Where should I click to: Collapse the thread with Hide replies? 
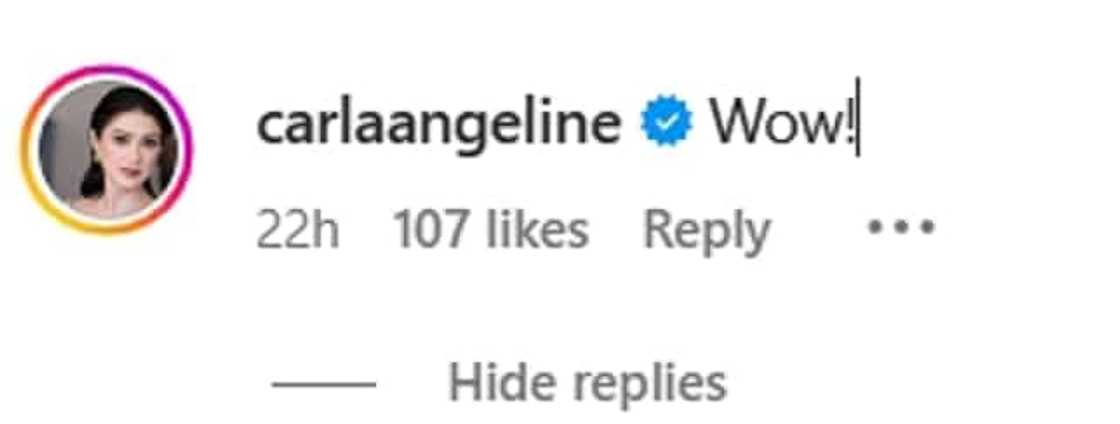[587, 381]
